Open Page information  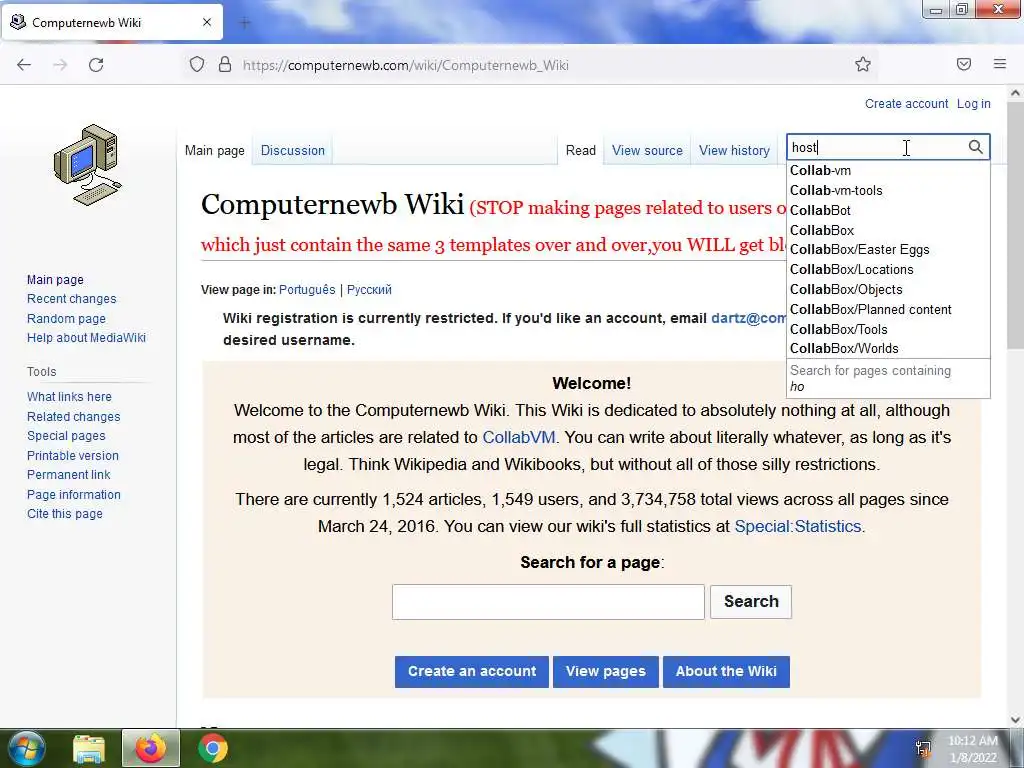tap(74, 494)
